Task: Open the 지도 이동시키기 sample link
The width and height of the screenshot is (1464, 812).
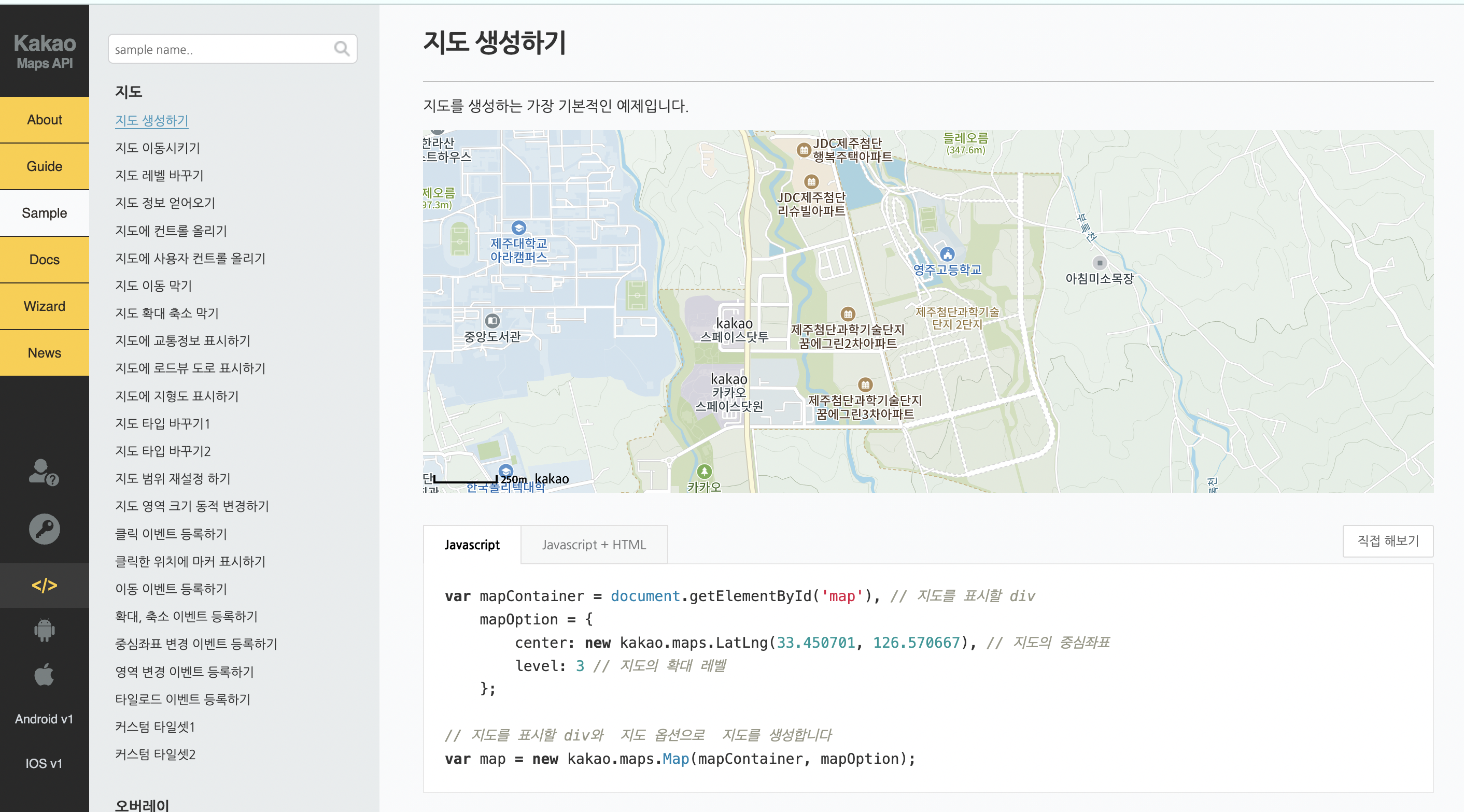Action: coord(158,148)
